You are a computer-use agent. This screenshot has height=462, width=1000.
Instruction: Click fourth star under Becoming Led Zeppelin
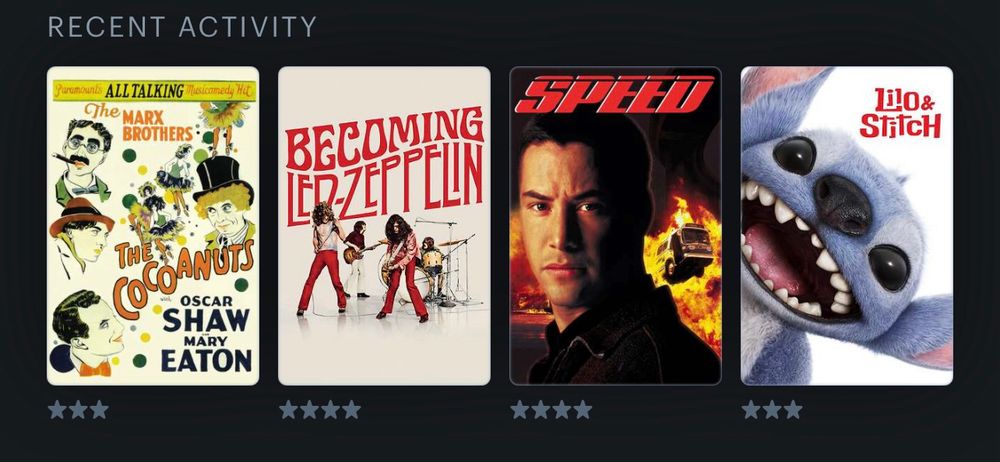351,410
